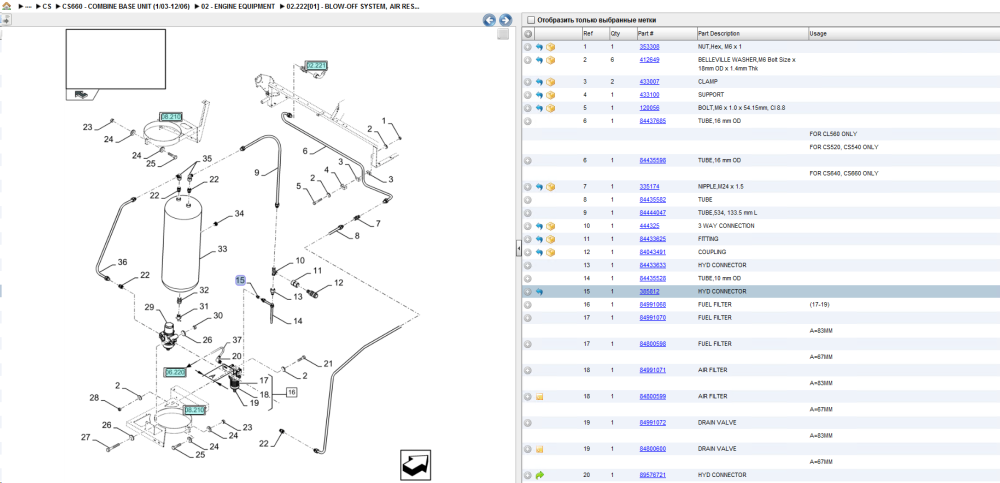This screenshot has height=483, width=1000.
Task: Open part number link 385812
Action: click(x=649, y=292)
